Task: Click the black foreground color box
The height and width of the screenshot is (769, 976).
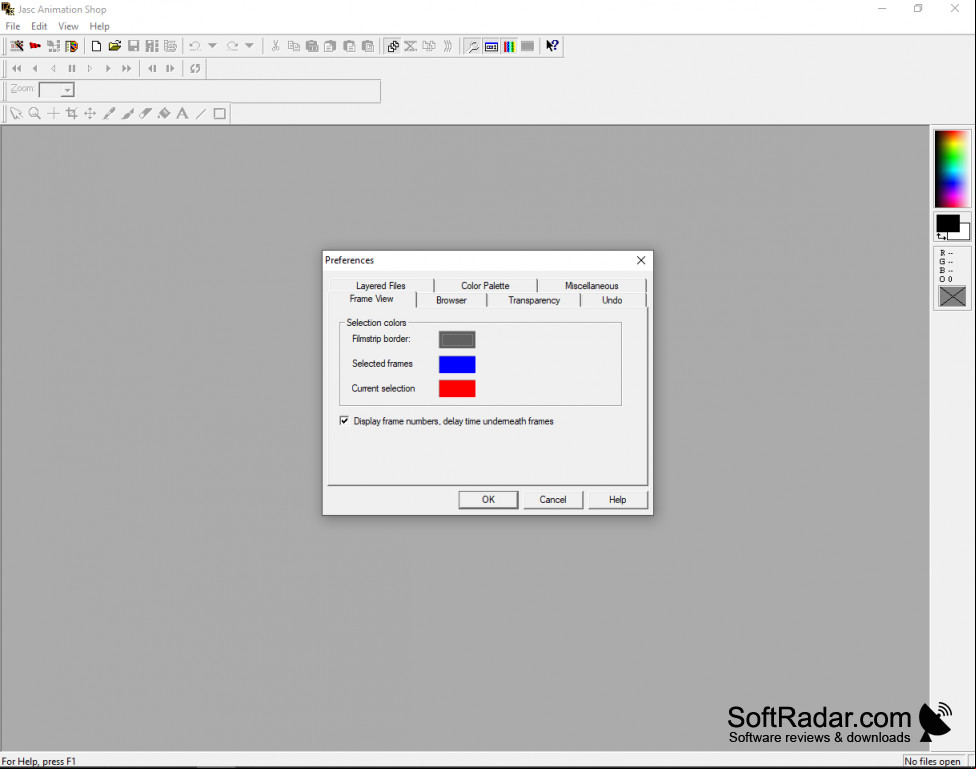Action: [948, 223]
